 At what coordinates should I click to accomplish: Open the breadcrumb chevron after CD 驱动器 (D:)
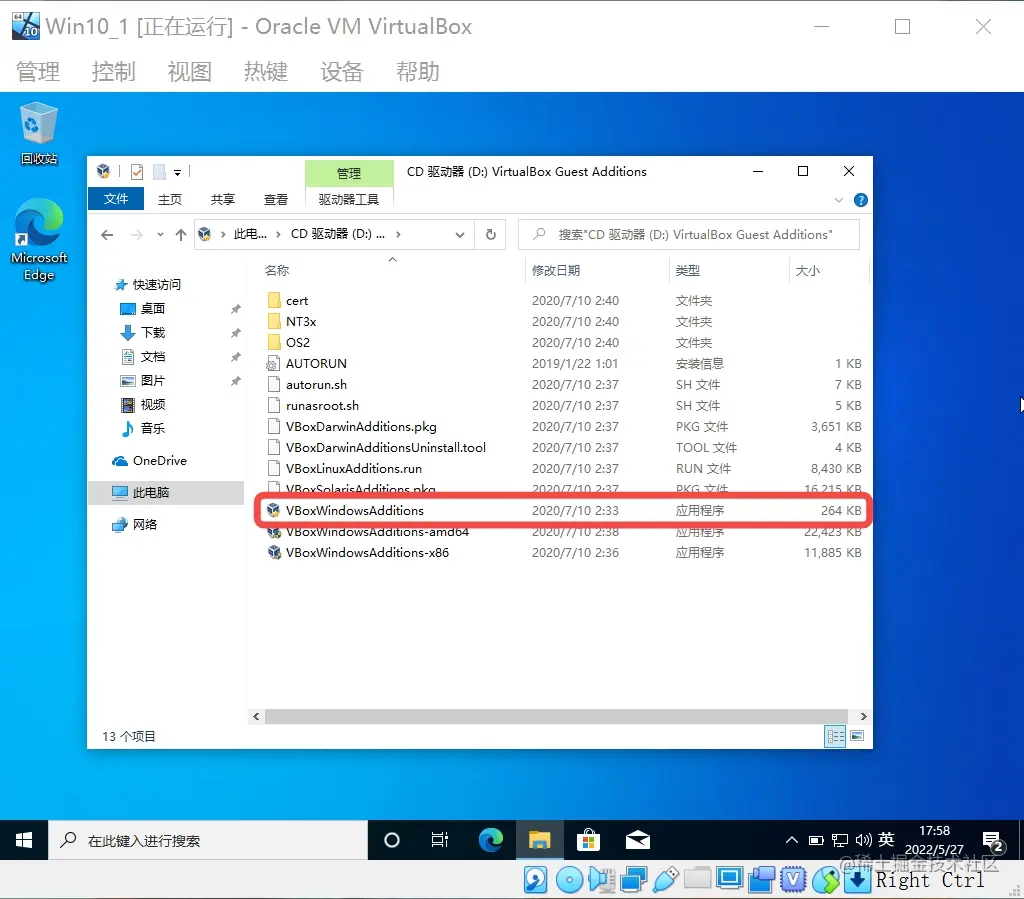[398, 234]
